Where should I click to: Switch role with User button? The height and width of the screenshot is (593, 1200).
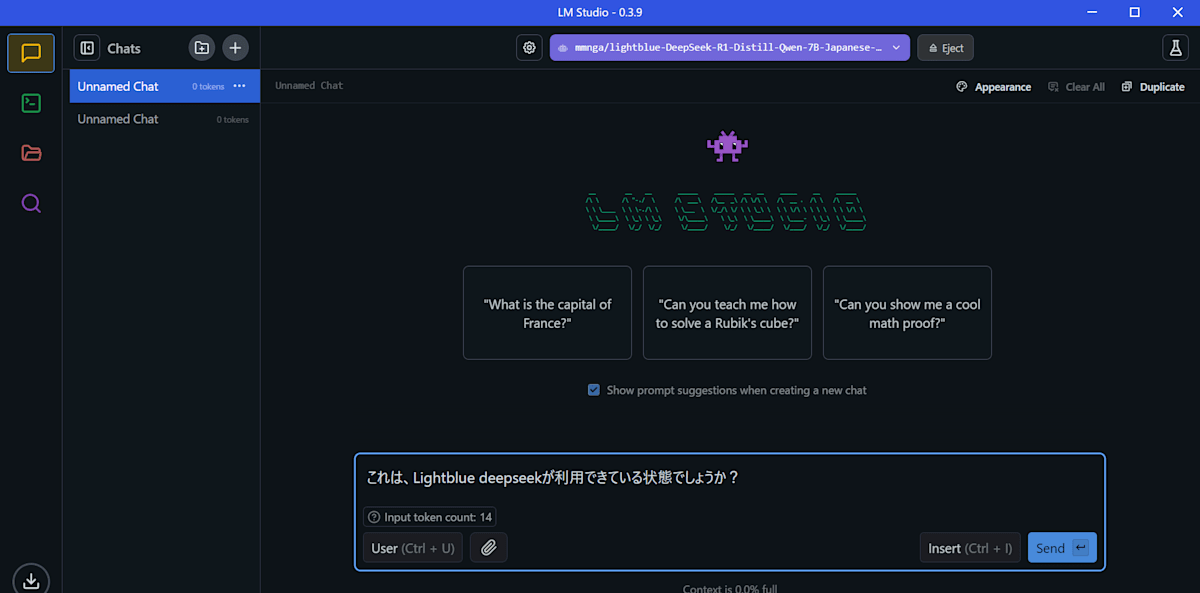(413, 548)
